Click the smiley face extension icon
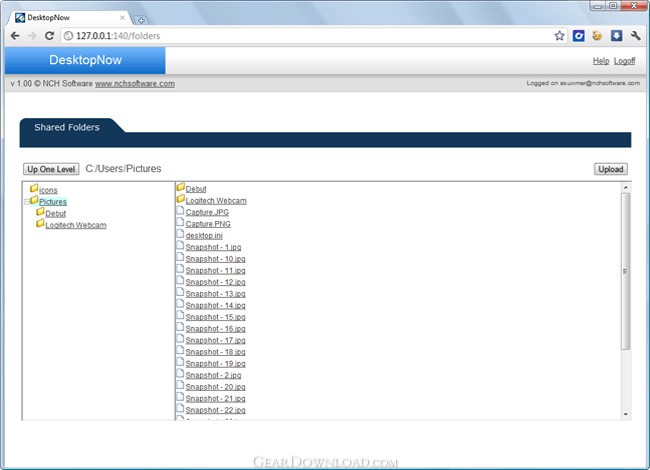The image size is (650, 470). 597,36
